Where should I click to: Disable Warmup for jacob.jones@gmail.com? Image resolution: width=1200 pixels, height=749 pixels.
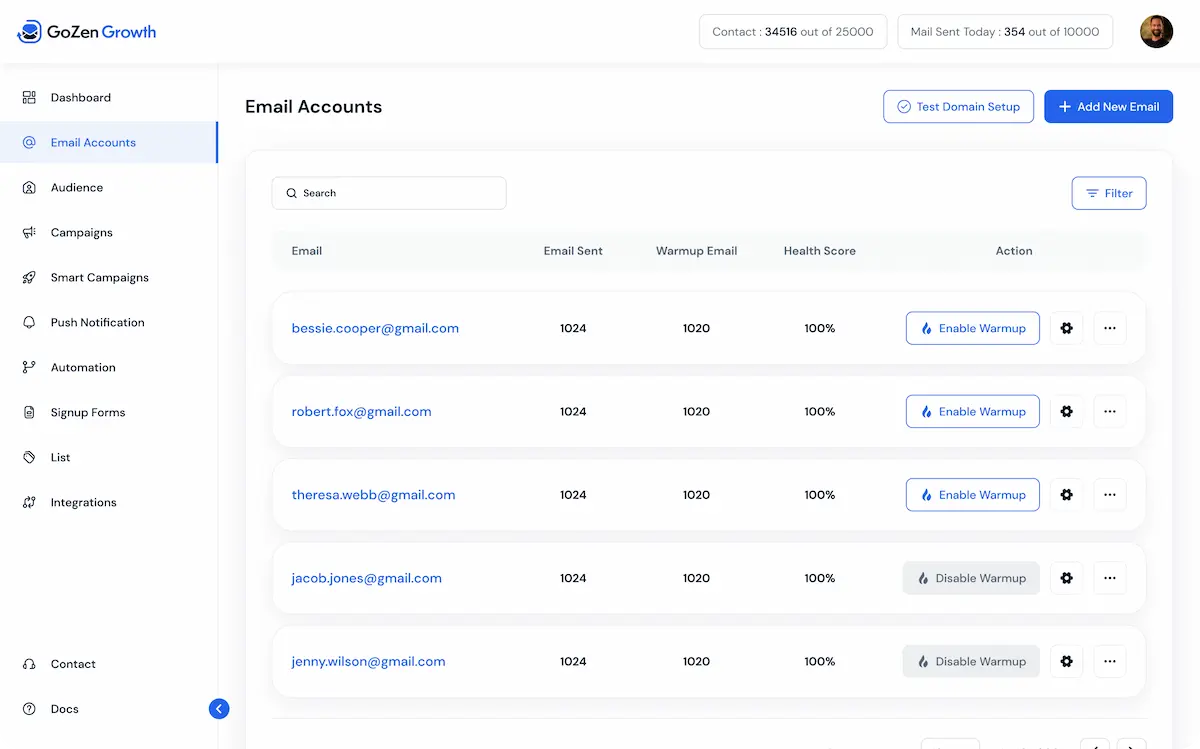(x=970, y=578)
